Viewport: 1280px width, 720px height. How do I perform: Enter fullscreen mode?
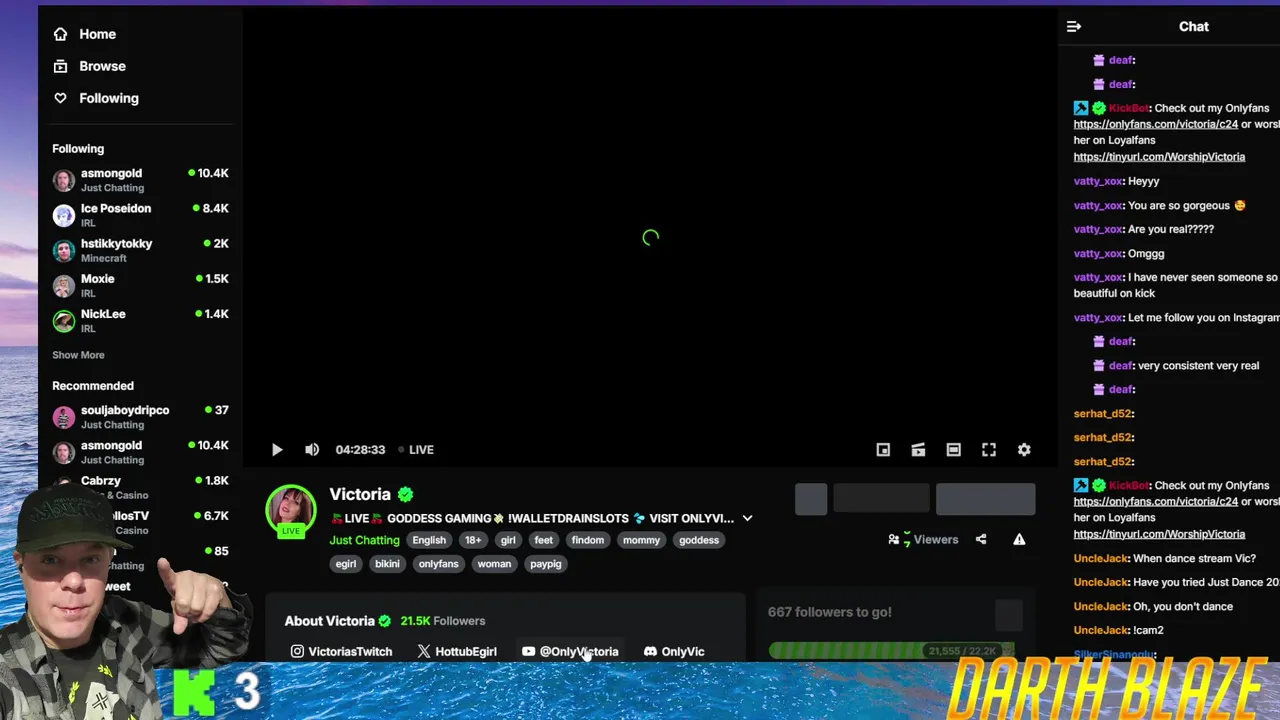[989, 450]
